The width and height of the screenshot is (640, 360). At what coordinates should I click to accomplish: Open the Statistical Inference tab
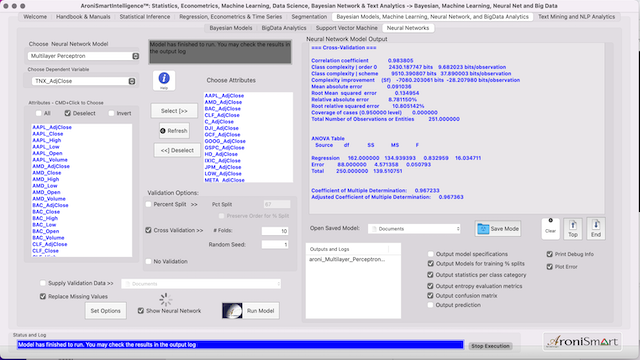point(145,17)
